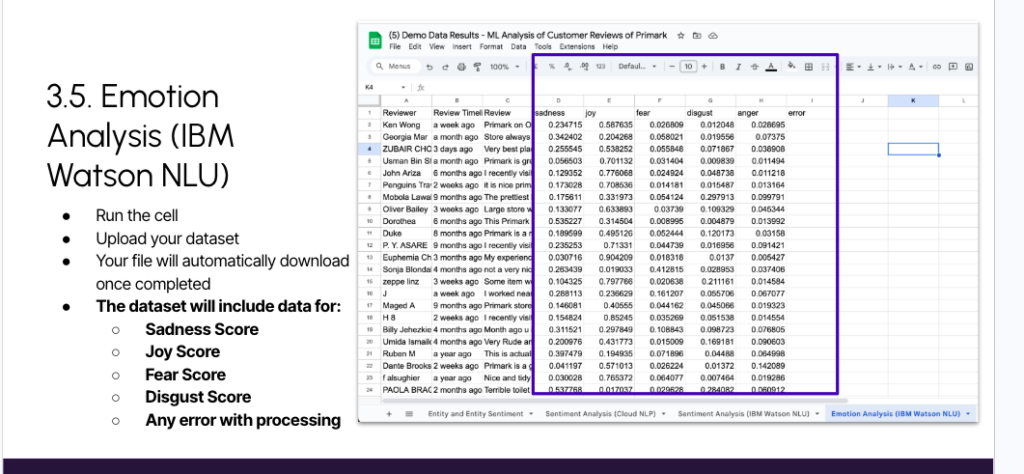Image resolution: width=1024 pixels, height=474 pixels.
Task: Click Format as percent icon
Action: pyautogui.click(x=552, y=67)
